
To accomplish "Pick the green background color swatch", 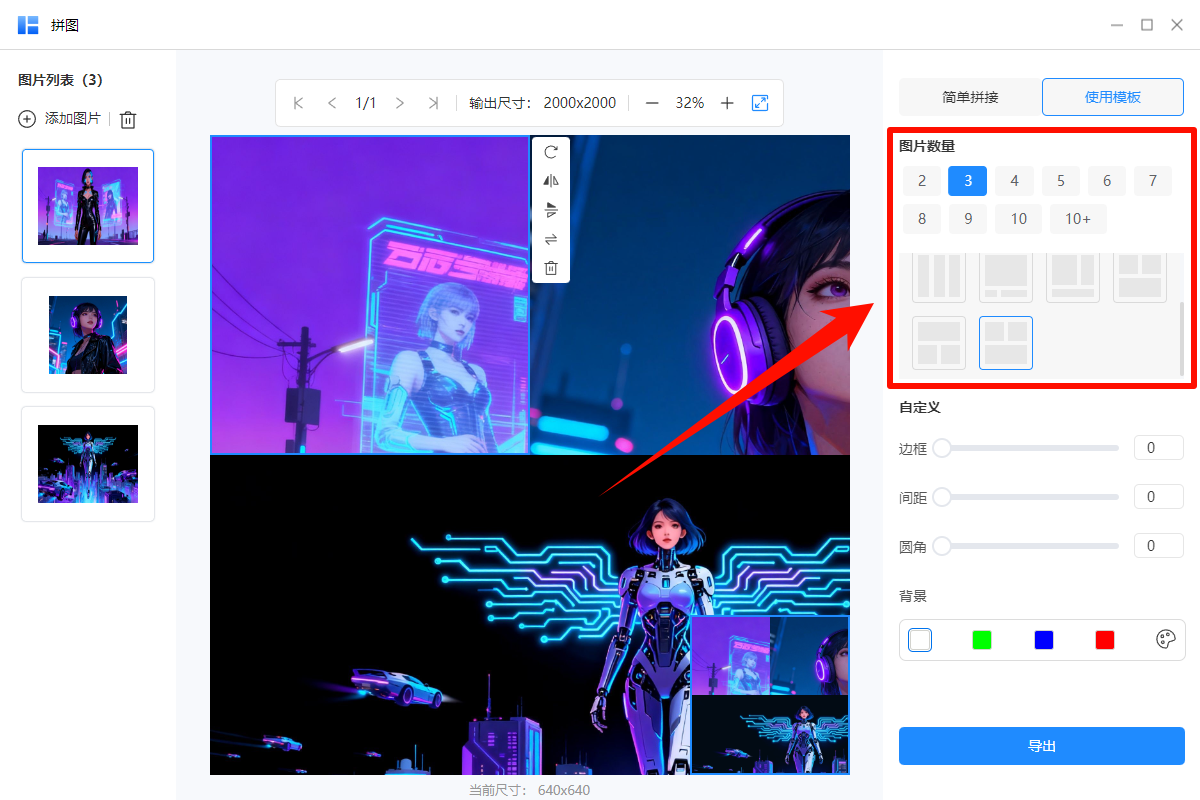I will pos(981,640).
